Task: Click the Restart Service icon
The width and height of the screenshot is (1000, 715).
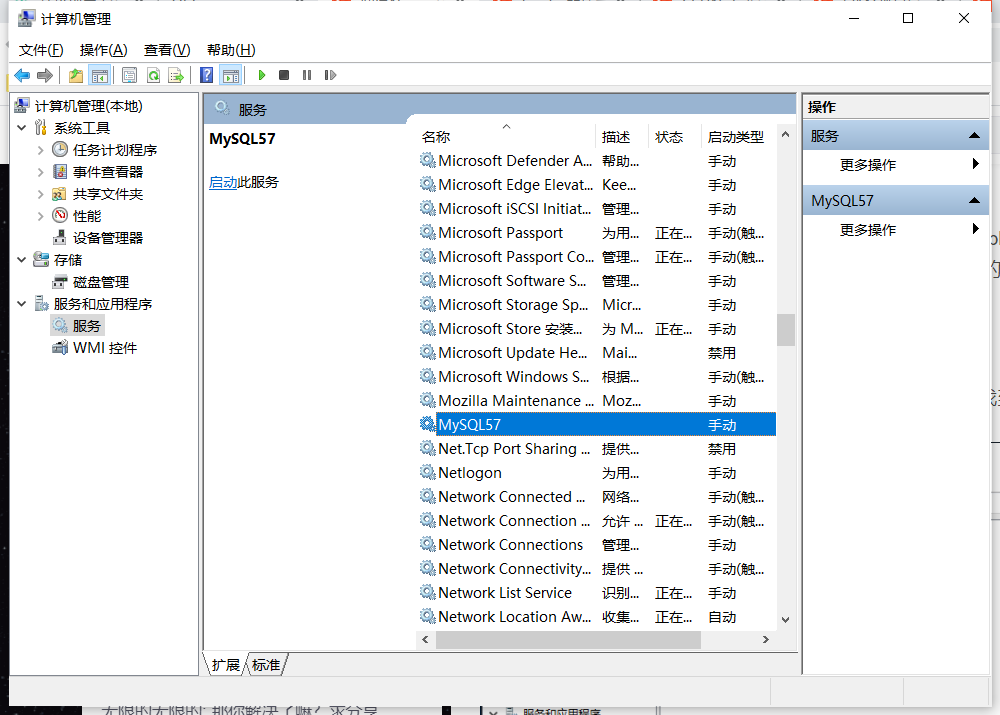Action: point(330,75)
